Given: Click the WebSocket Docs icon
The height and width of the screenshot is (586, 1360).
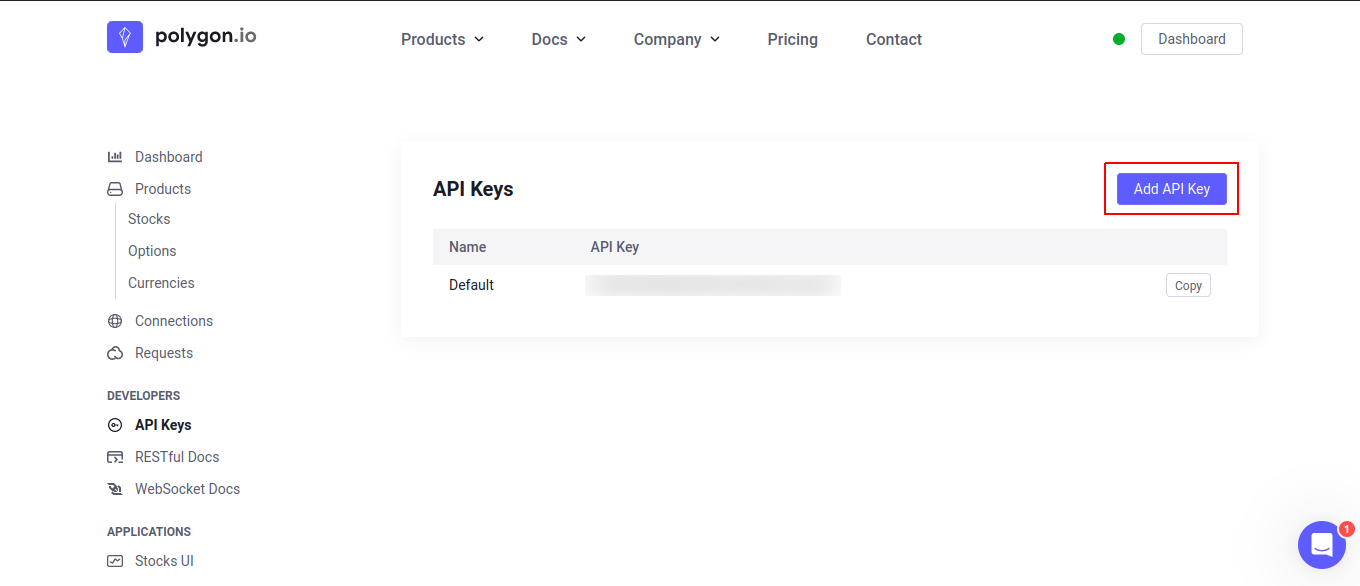Looking at the screenshot, I should tap(115, 489).
